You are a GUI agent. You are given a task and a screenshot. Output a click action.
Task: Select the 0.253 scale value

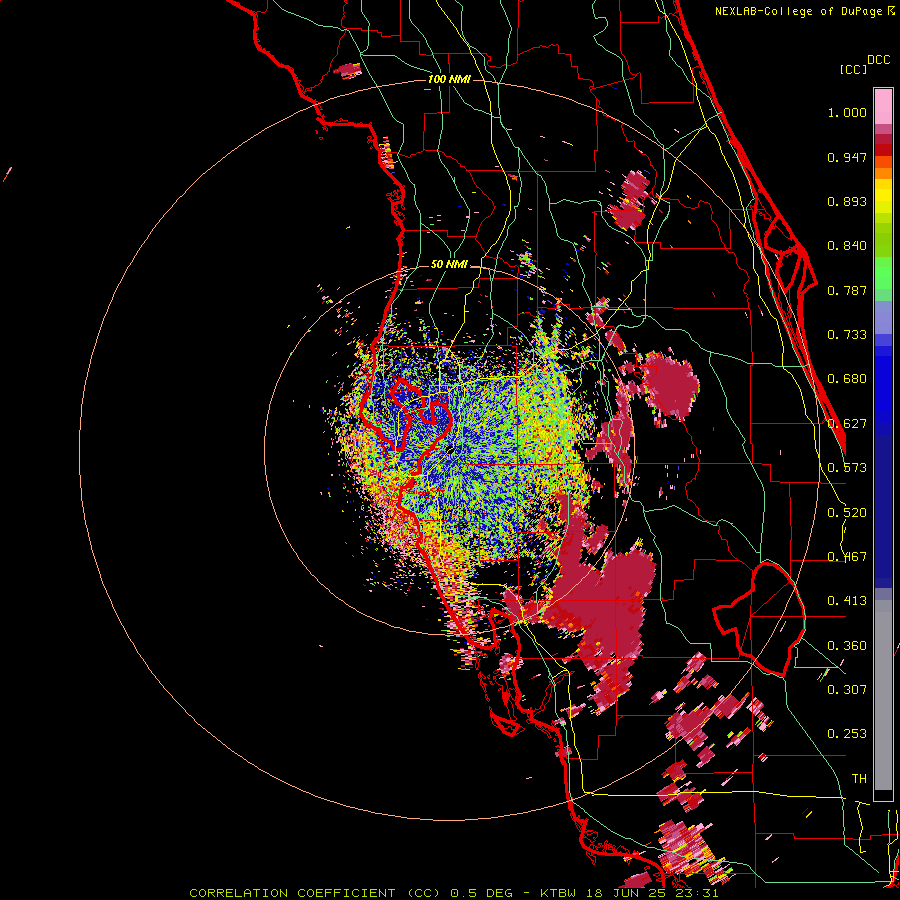point(847,734)
